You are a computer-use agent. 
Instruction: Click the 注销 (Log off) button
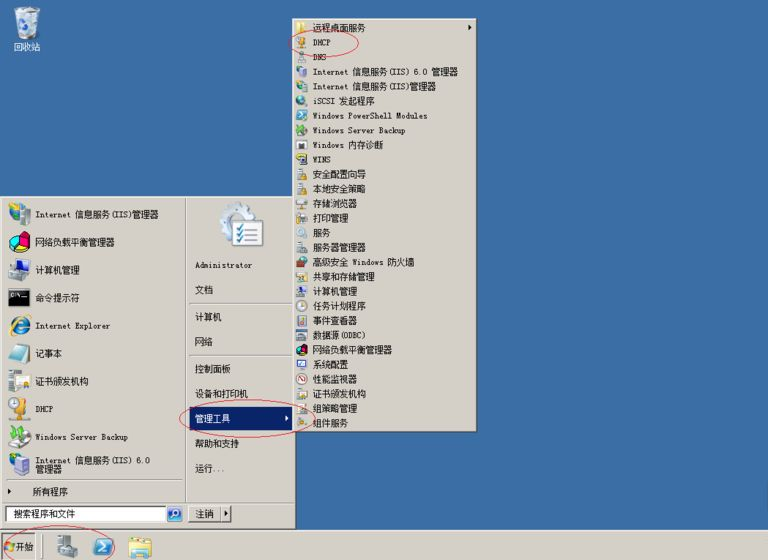pyautogui.click(x=204, y=514)
